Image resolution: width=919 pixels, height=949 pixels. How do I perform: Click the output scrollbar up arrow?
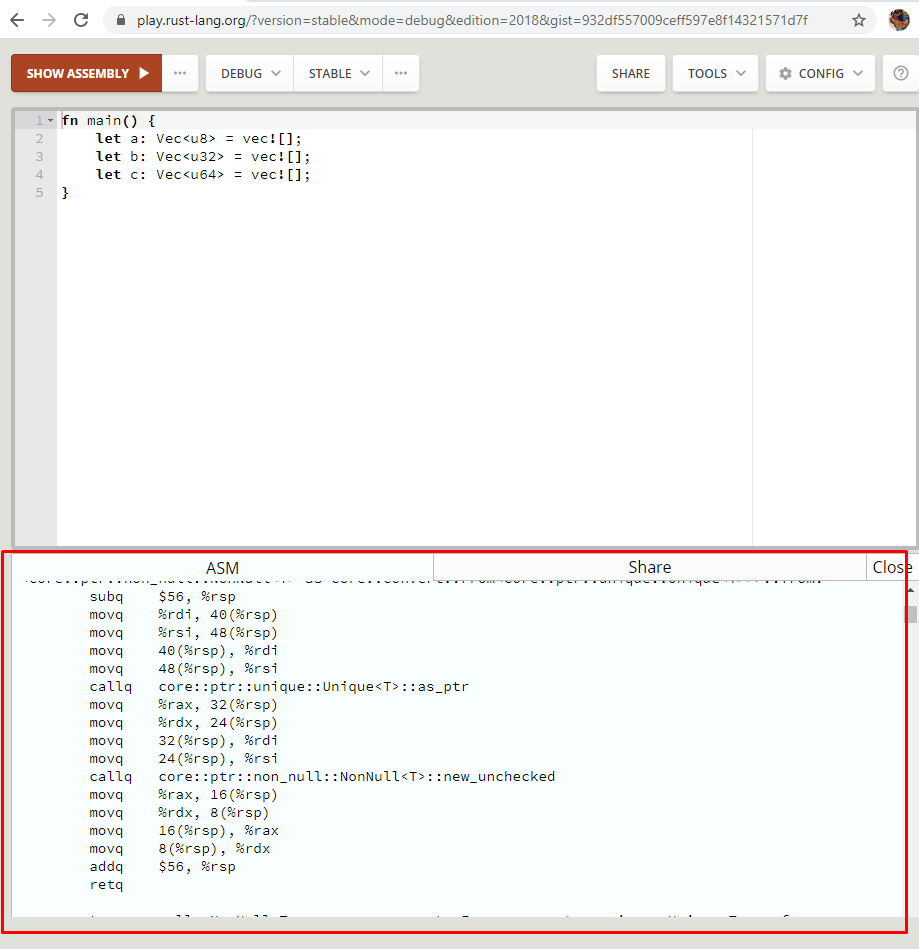pyautogui.click(x=911, y=590)
